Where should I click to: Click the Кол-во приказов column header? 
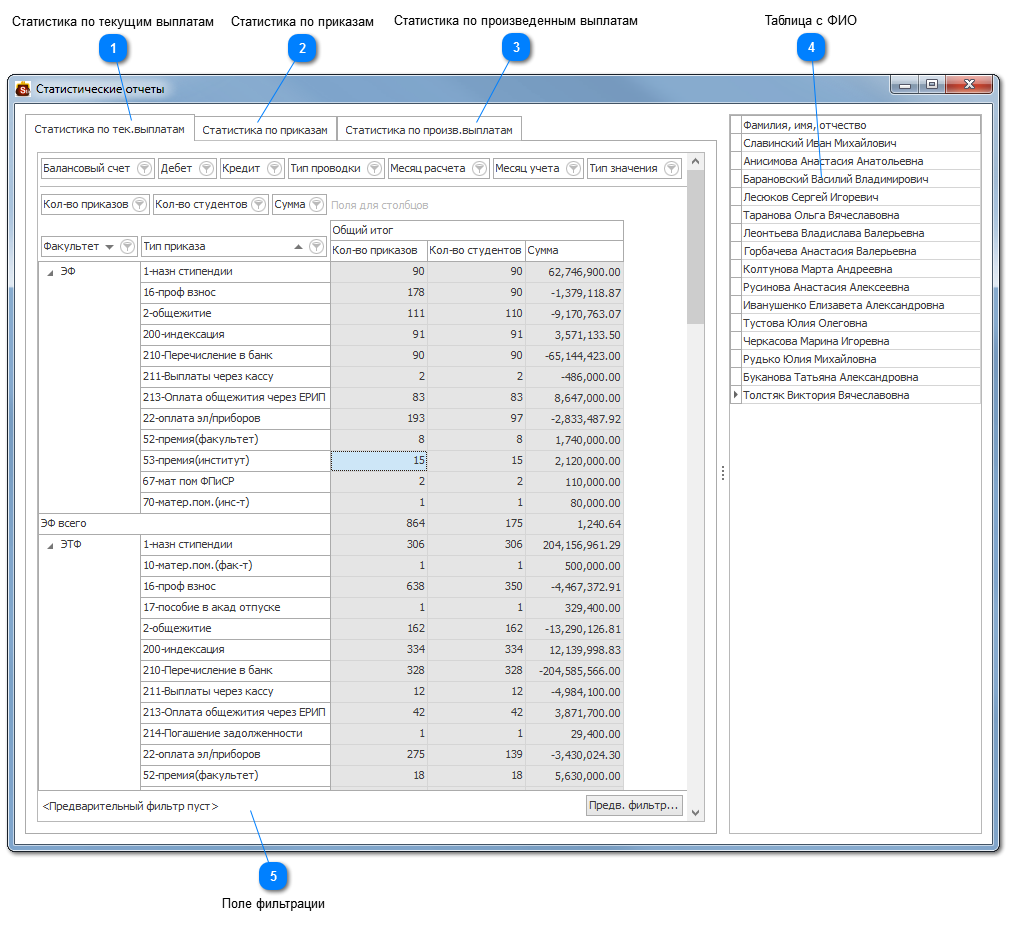click(378, 251)
